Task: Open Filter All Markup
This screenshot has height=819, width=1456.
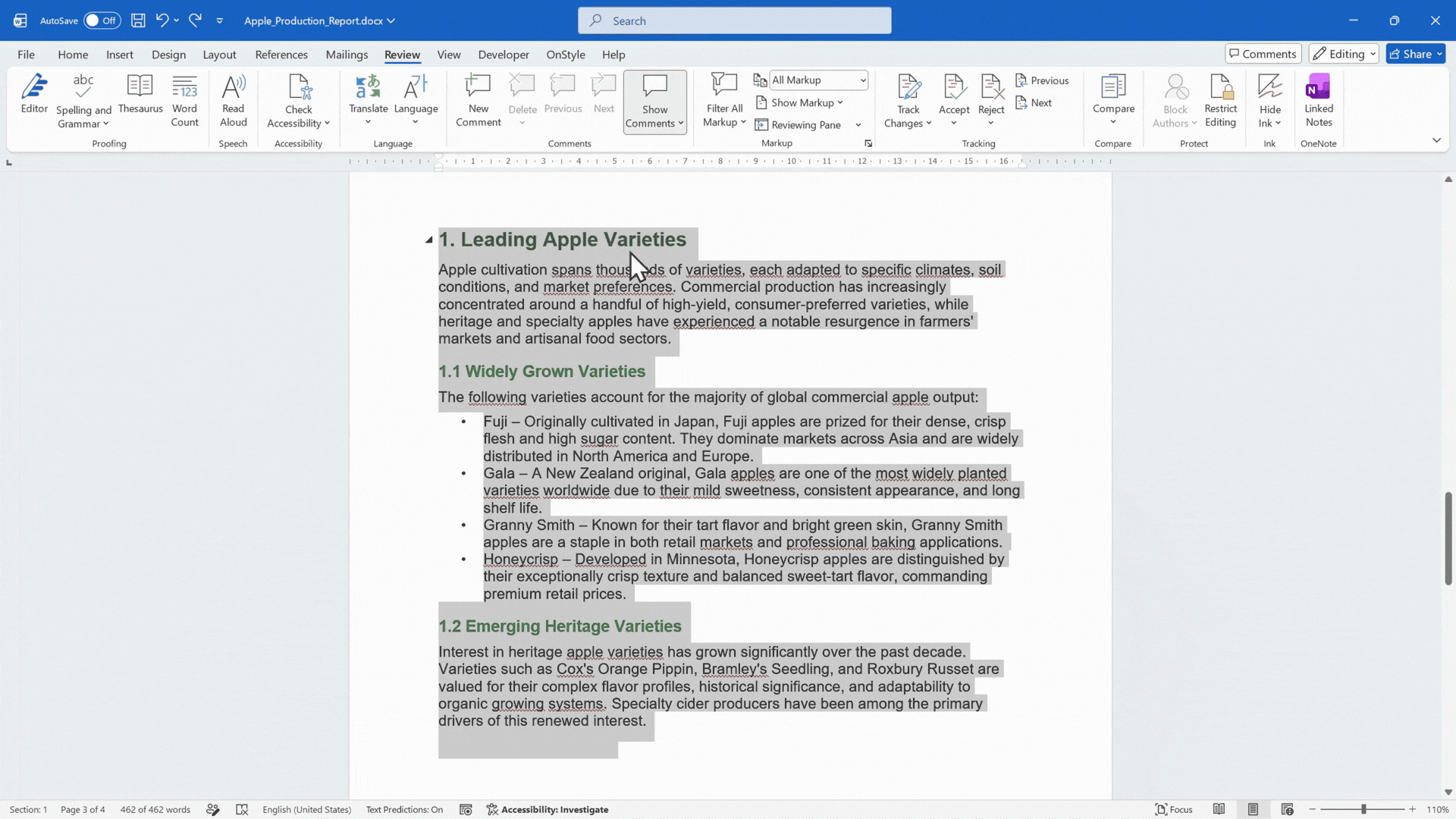Action: tap(724, 101)
